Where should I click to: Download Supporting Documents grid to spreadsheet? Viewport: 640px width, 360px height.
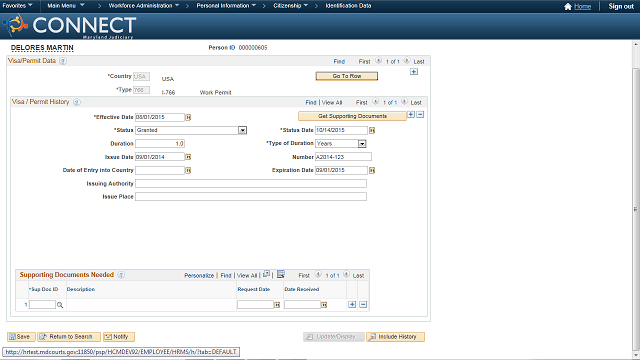[281, 274]
